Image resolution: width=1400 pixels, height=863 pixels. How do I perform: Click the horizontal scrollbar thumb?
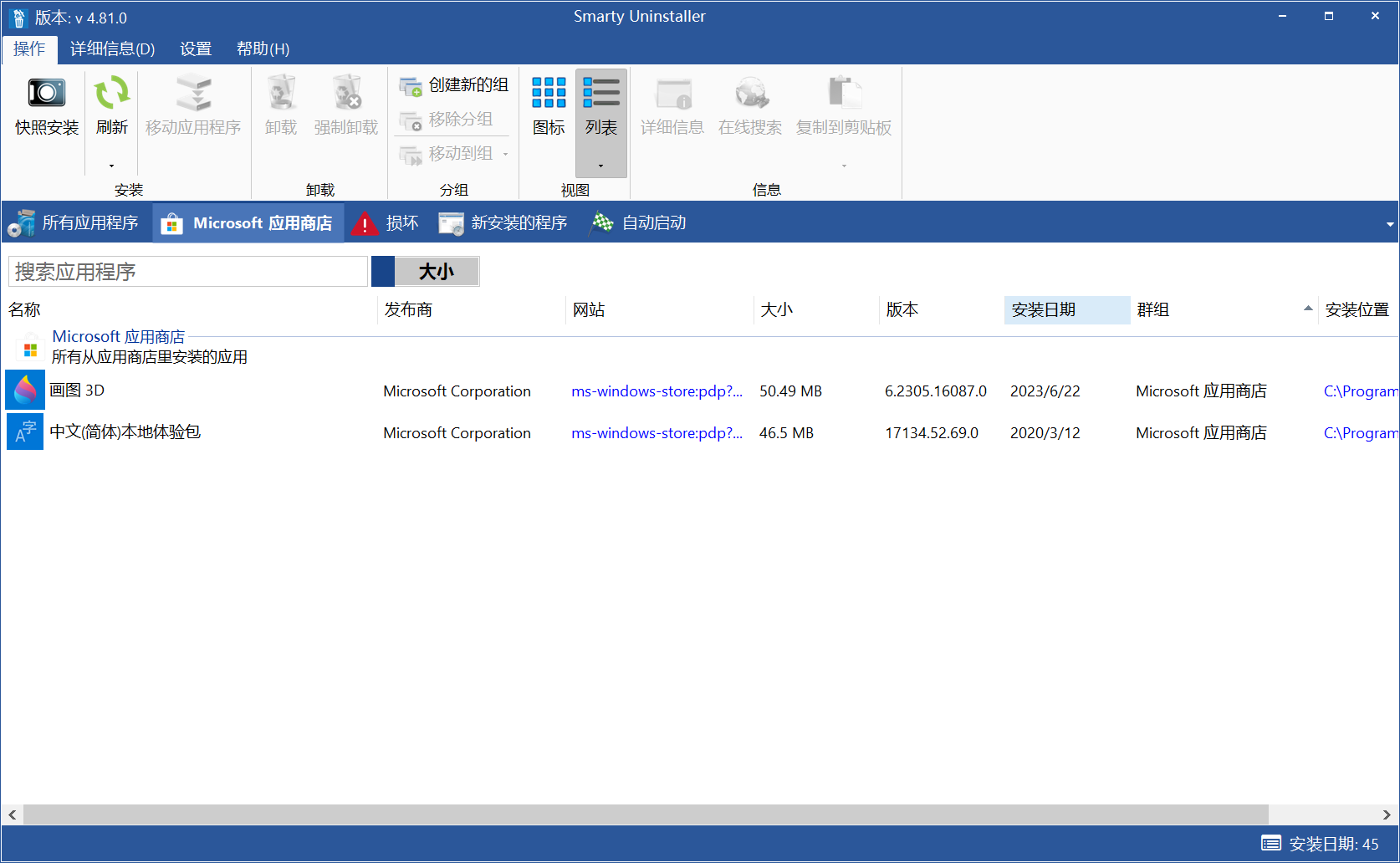tap(646, 814)
